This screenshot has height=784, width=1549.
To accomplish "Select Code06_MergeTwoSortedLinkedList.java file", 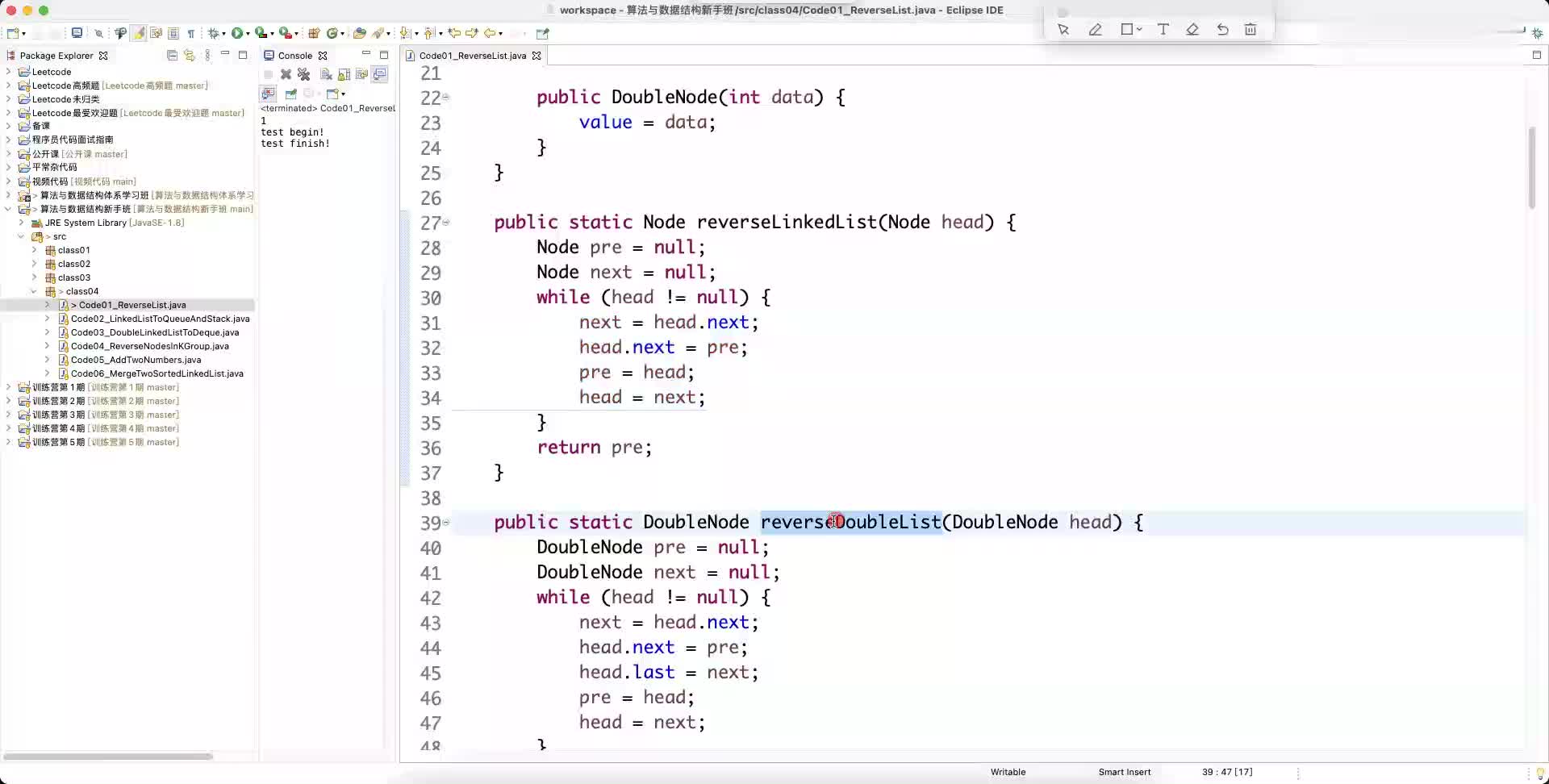I will click(x=157, y=373).
